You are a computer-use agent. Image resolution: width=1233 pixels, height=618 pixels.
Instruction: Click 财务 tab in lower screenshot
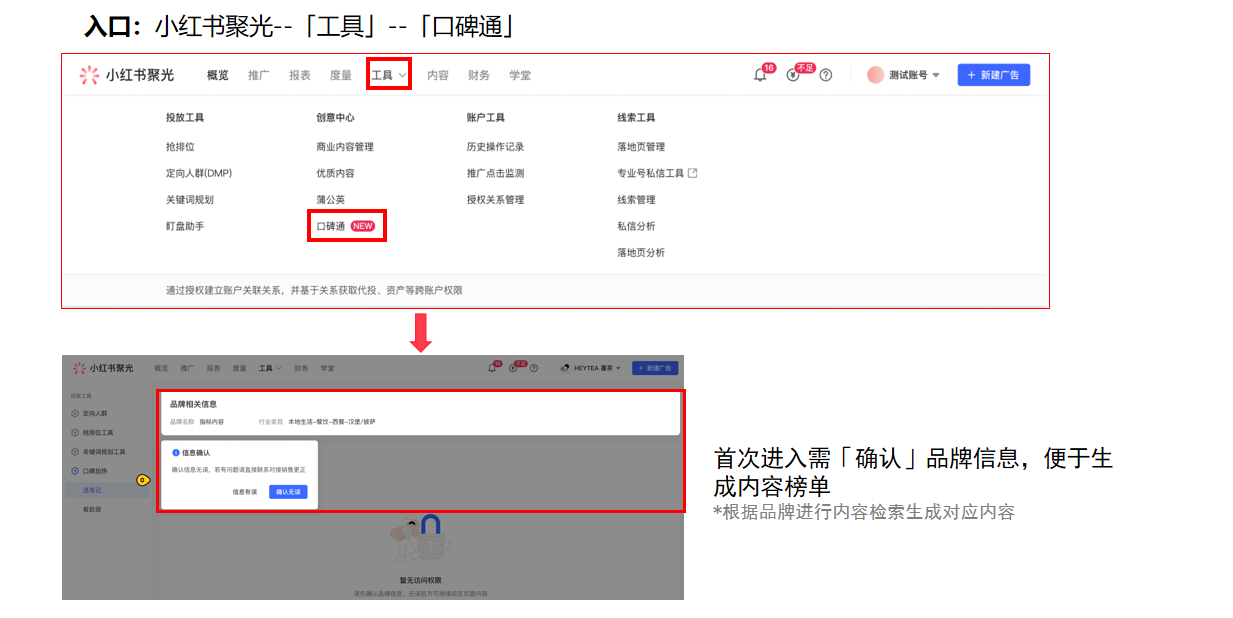[x=301, y=368]
